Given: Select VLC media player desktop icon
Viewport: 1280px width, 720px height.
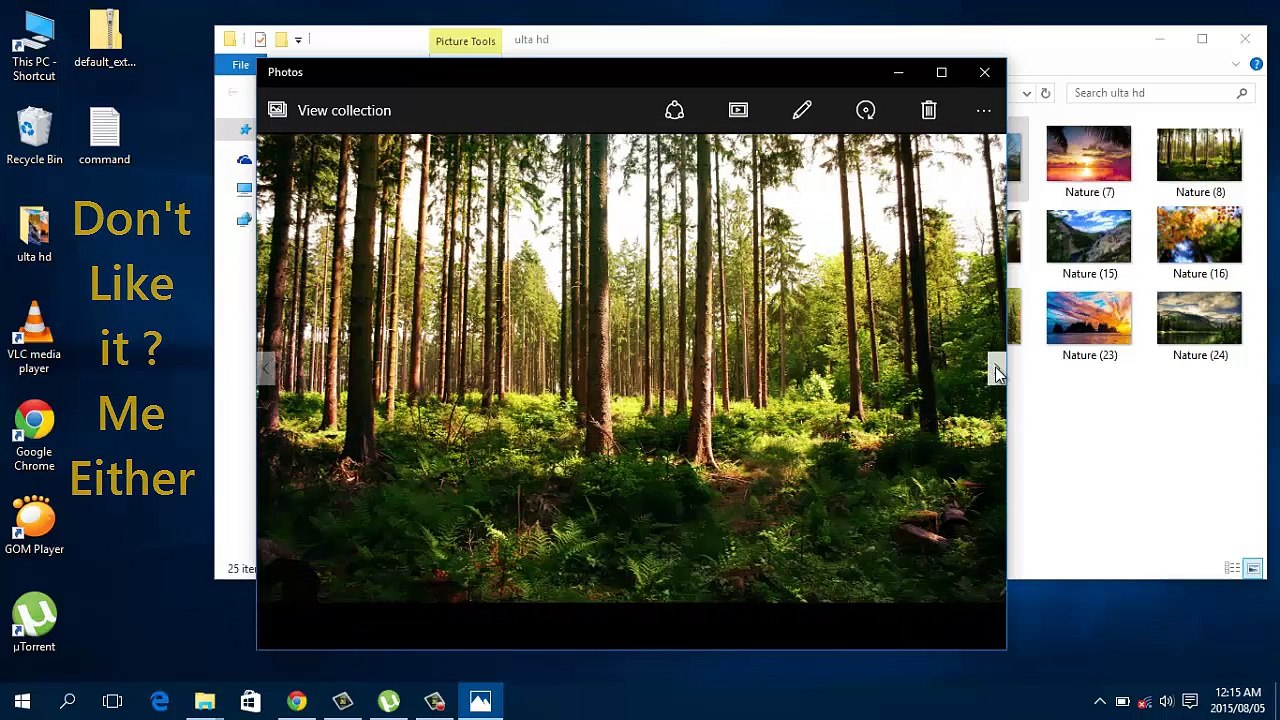Looking at the screenshot, I should [x=34, y=339].
